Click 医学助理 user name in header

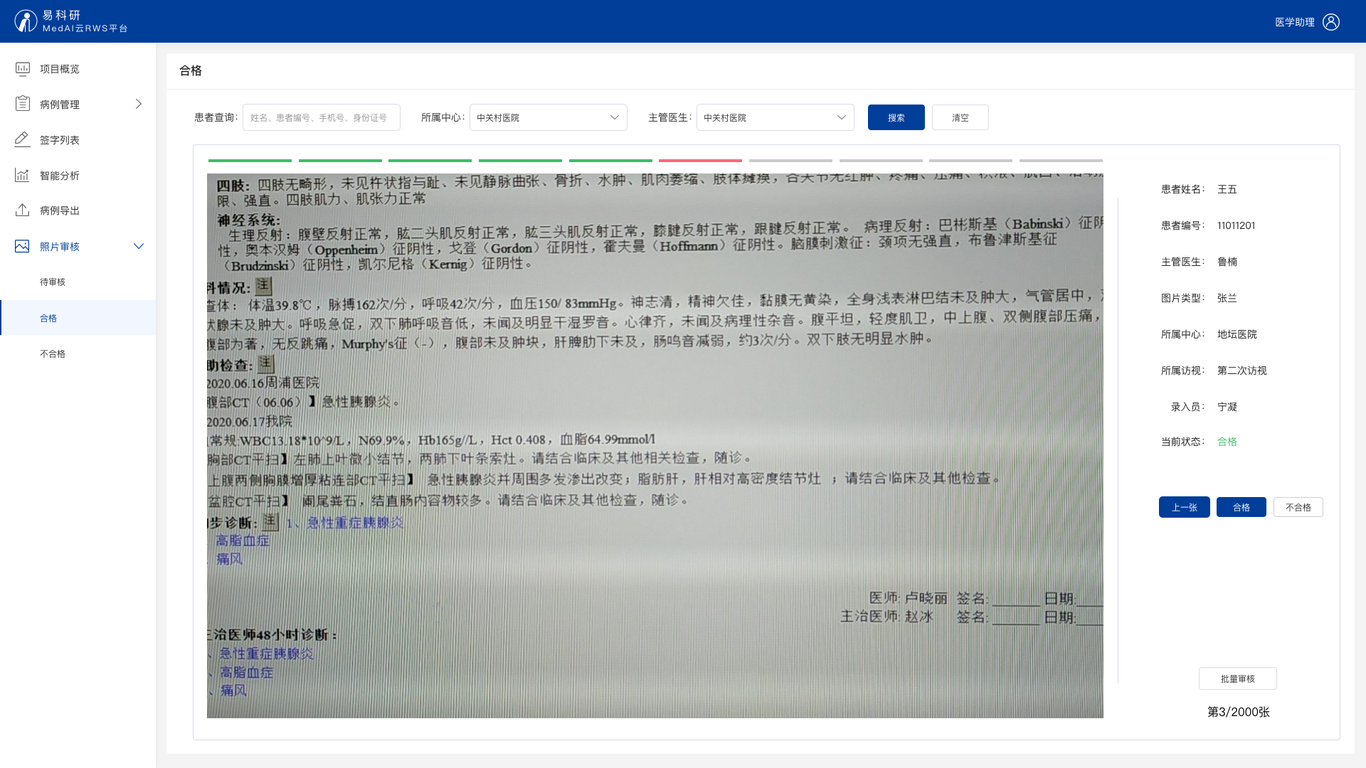pos(1295,22)
